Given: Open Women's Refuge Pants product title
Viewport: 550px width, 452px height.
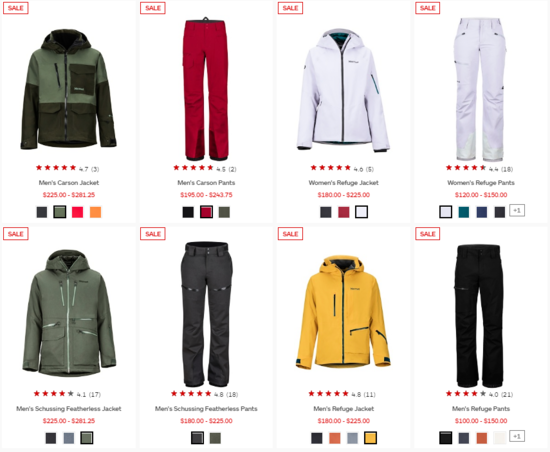Looking at the screenshot, I should 481,183.
